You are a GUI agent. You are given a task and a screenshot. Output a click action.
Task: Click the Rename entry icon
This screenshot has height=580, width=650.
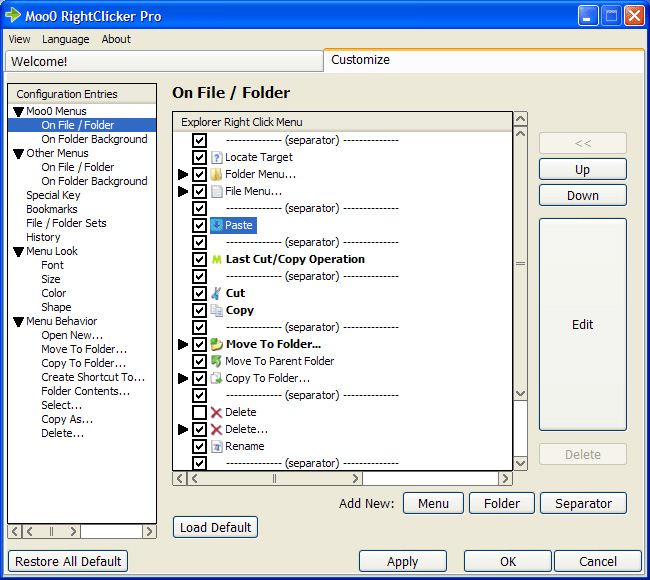216,447
